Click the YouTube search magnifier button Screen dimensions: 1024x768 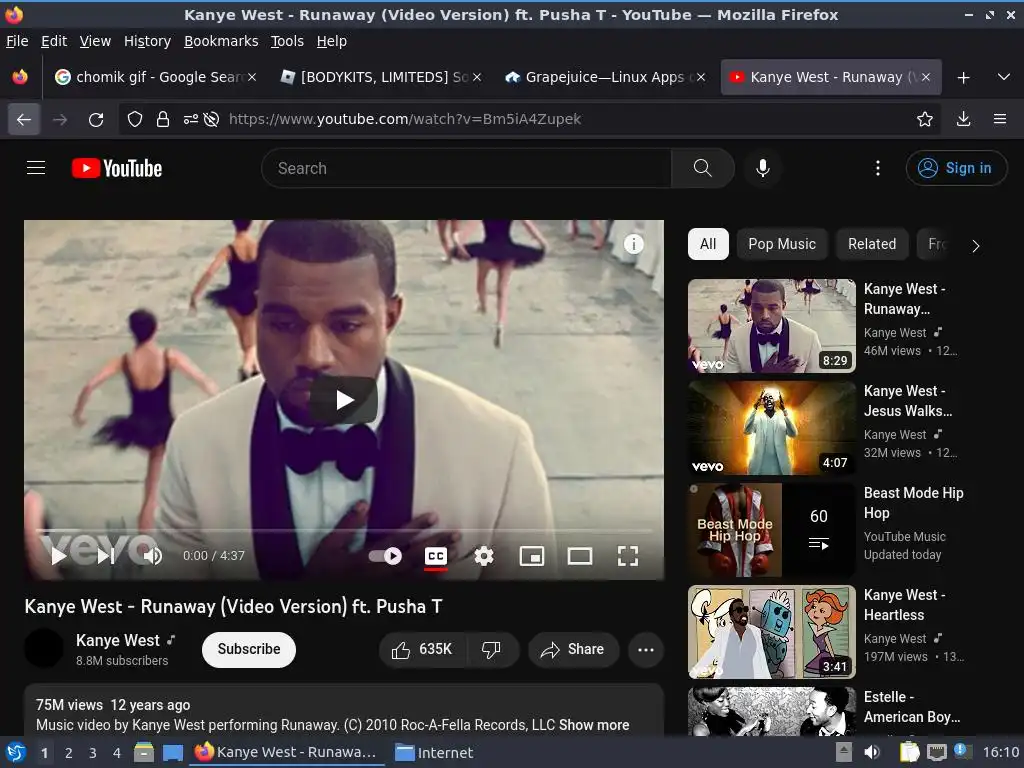pos(703,168)
